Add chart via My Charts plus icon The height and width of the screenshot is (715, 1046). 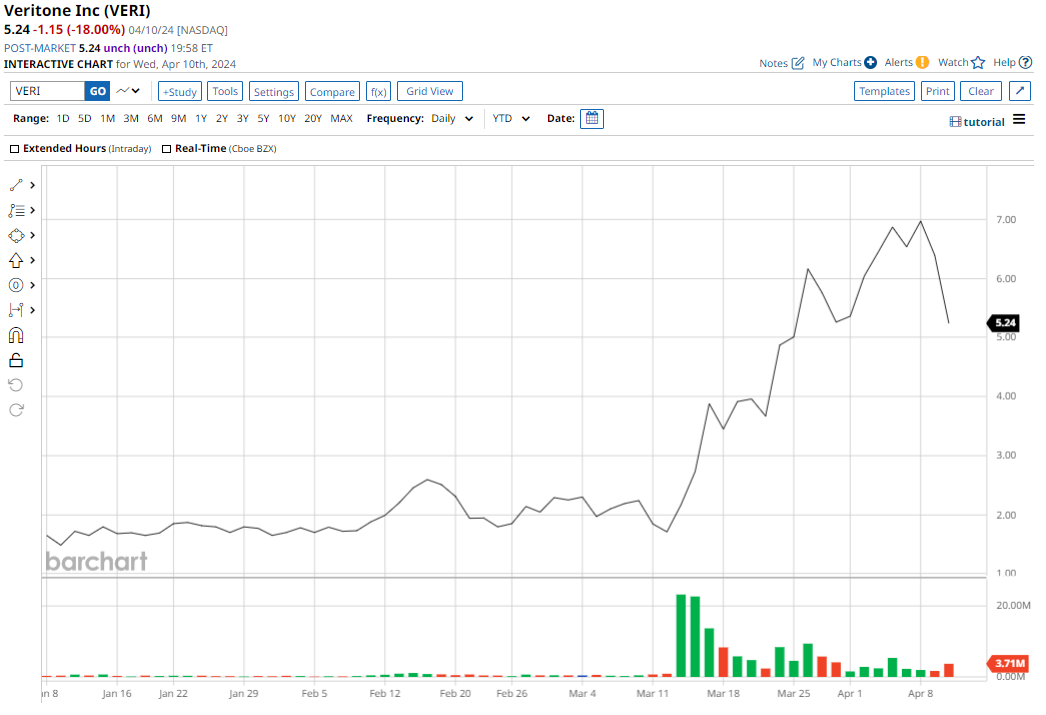click(x=870, y=62)
